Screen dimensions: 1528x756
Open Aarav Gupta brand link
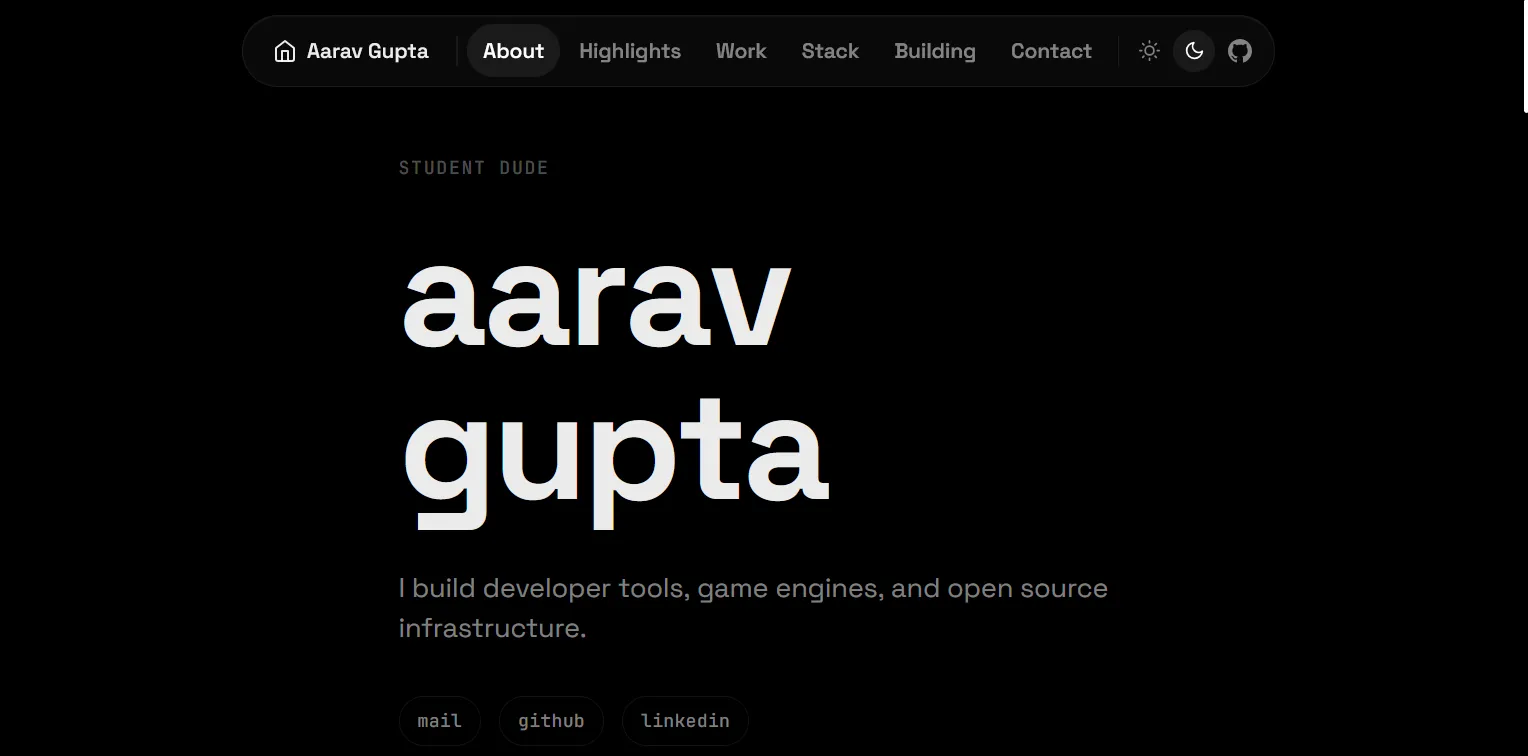351,51
